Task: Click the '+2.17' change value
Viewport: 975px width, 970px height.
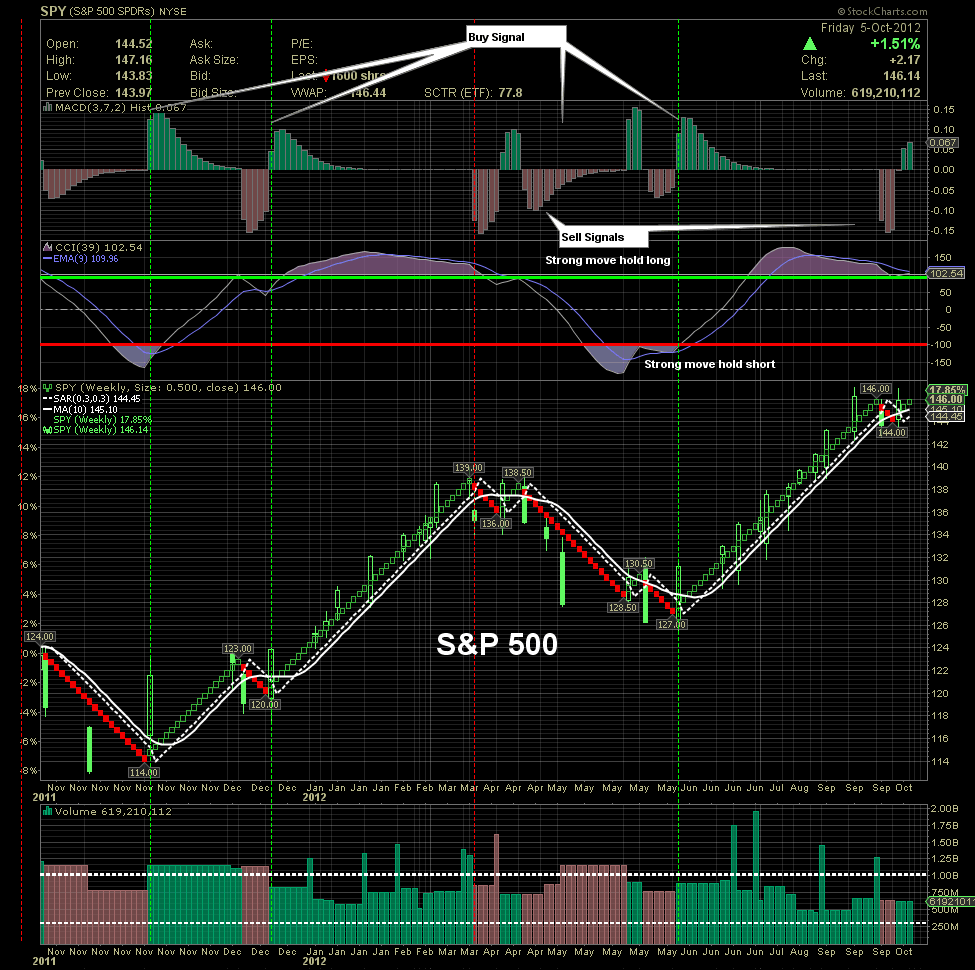Action: 905,60
